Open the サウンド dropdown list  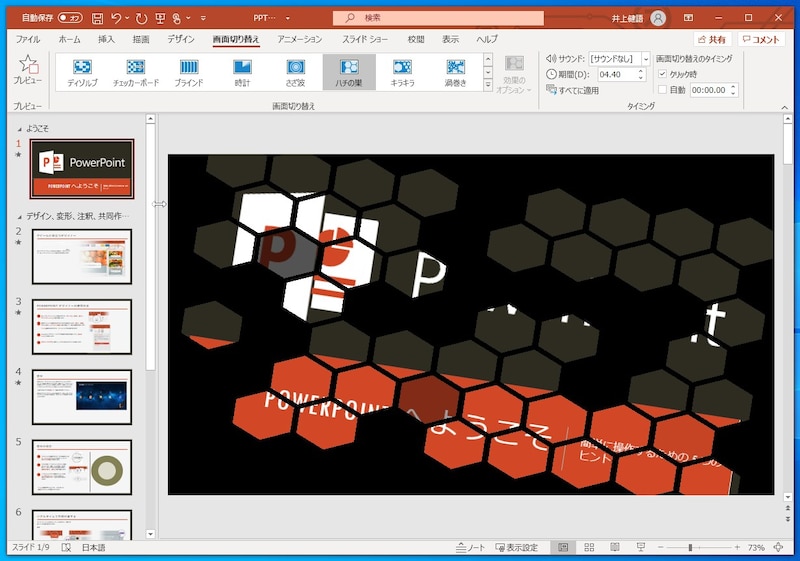click(645, 59)
